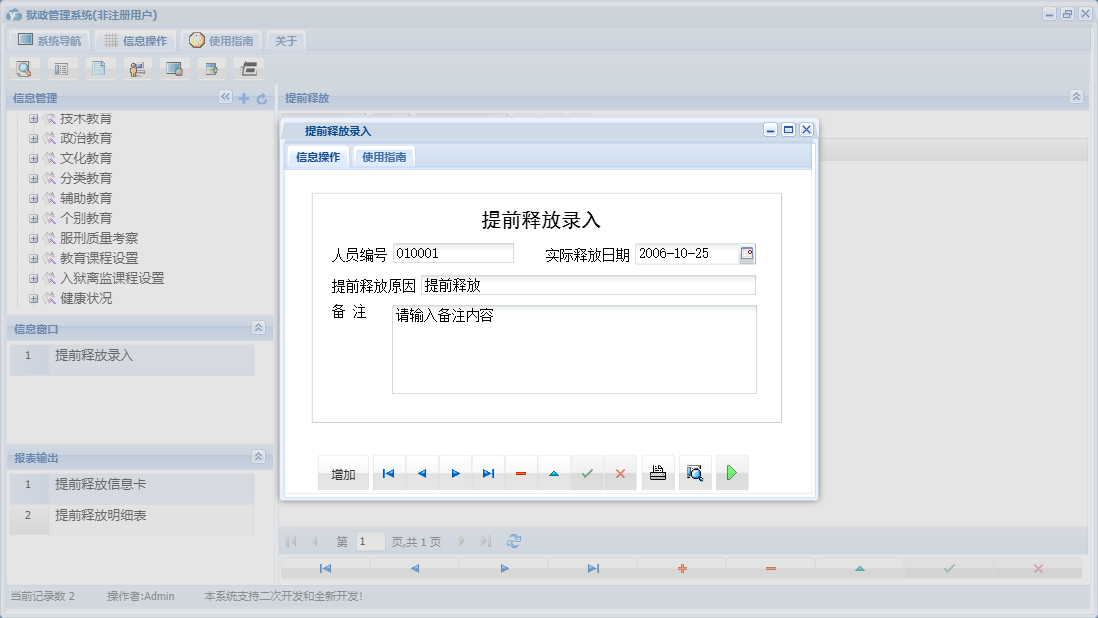This screenshot has height=618, width=1098.
Task: Select the personnel management toolbar icon
Action: pos(137,68)
